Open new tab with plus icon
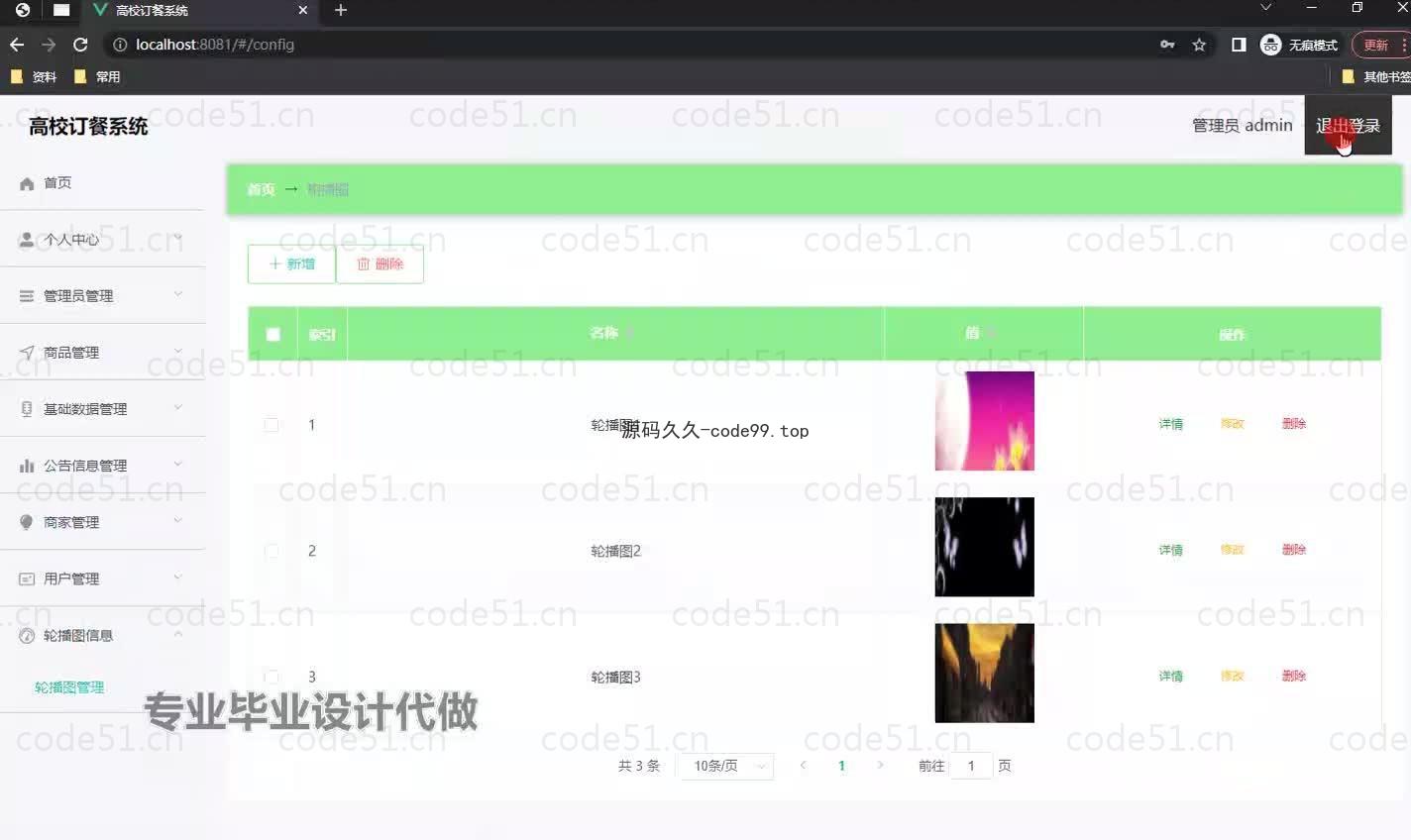The height and width of the screenshot is (840, 1411). coord(341,10)
